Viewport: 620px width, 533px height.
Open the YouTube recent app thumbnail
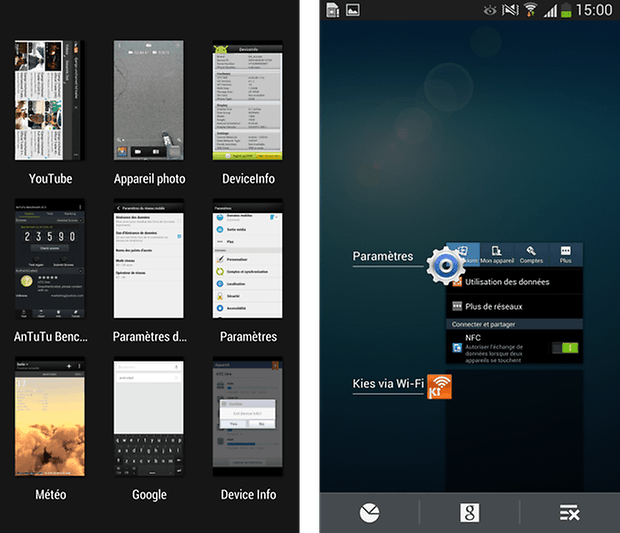click(50, 100)
